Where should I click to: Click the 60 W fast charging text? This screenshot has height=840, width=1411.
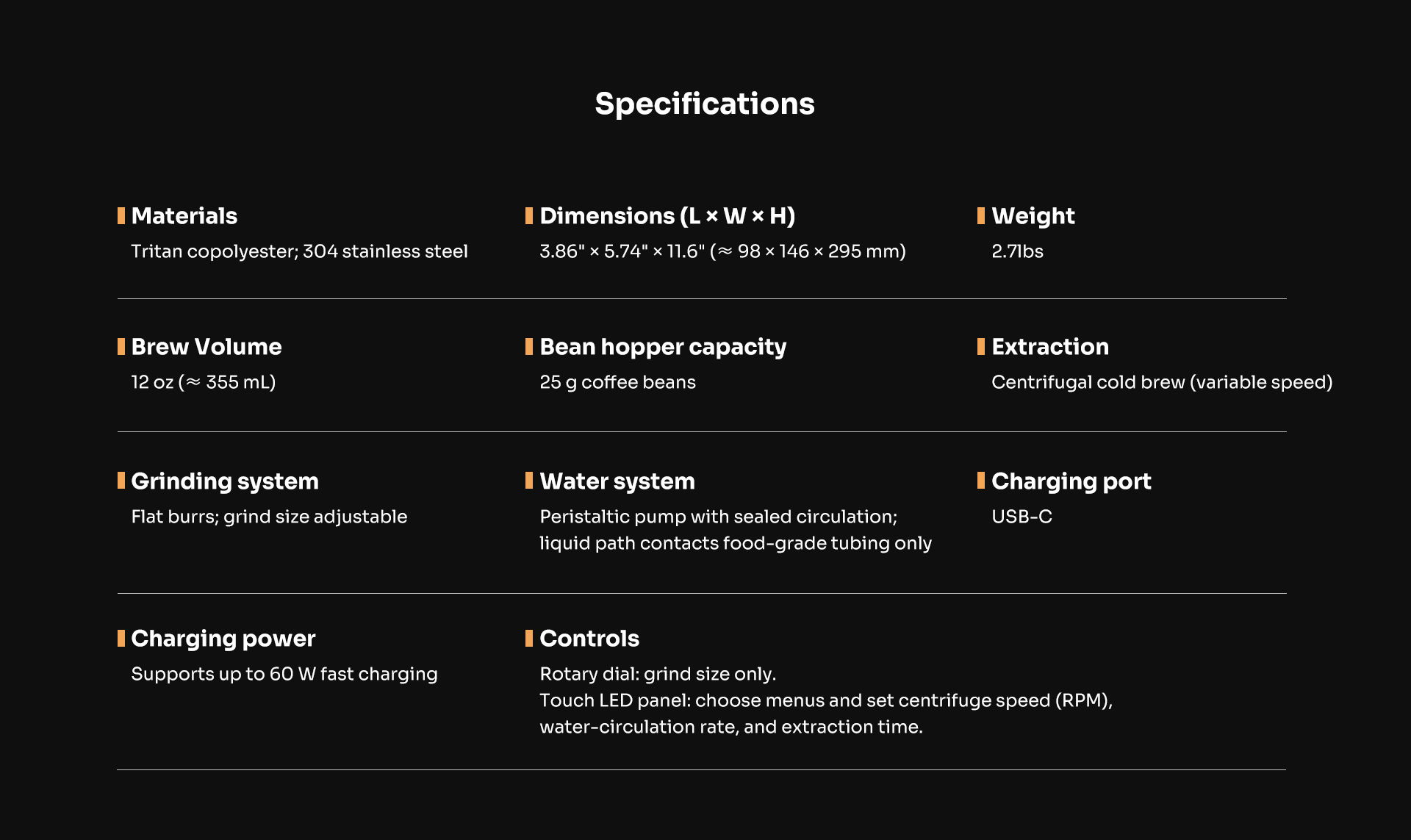click(284, 674)
